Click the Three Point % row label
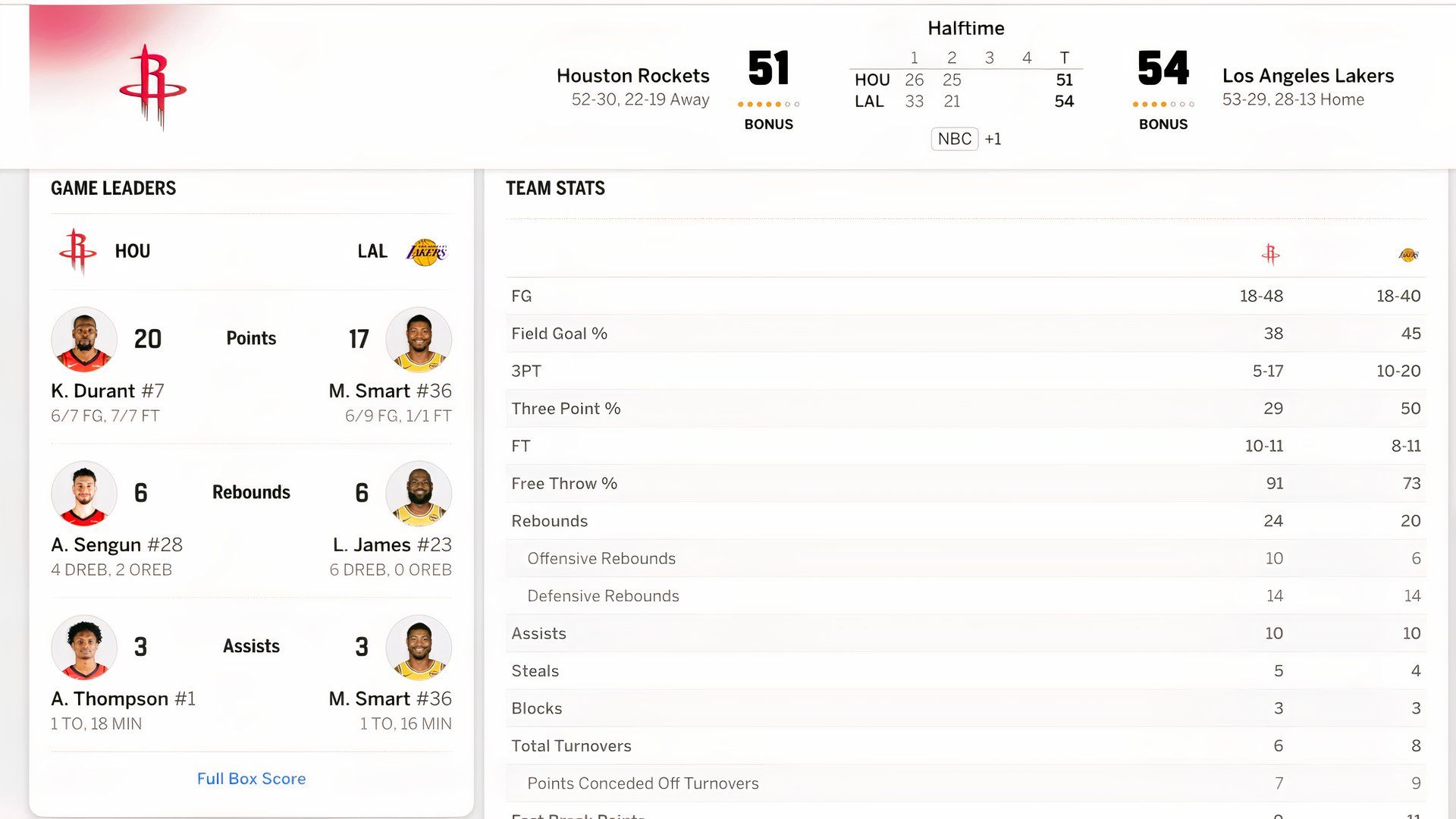Viewport: 1456px width, 819px height. coord(566,409)
